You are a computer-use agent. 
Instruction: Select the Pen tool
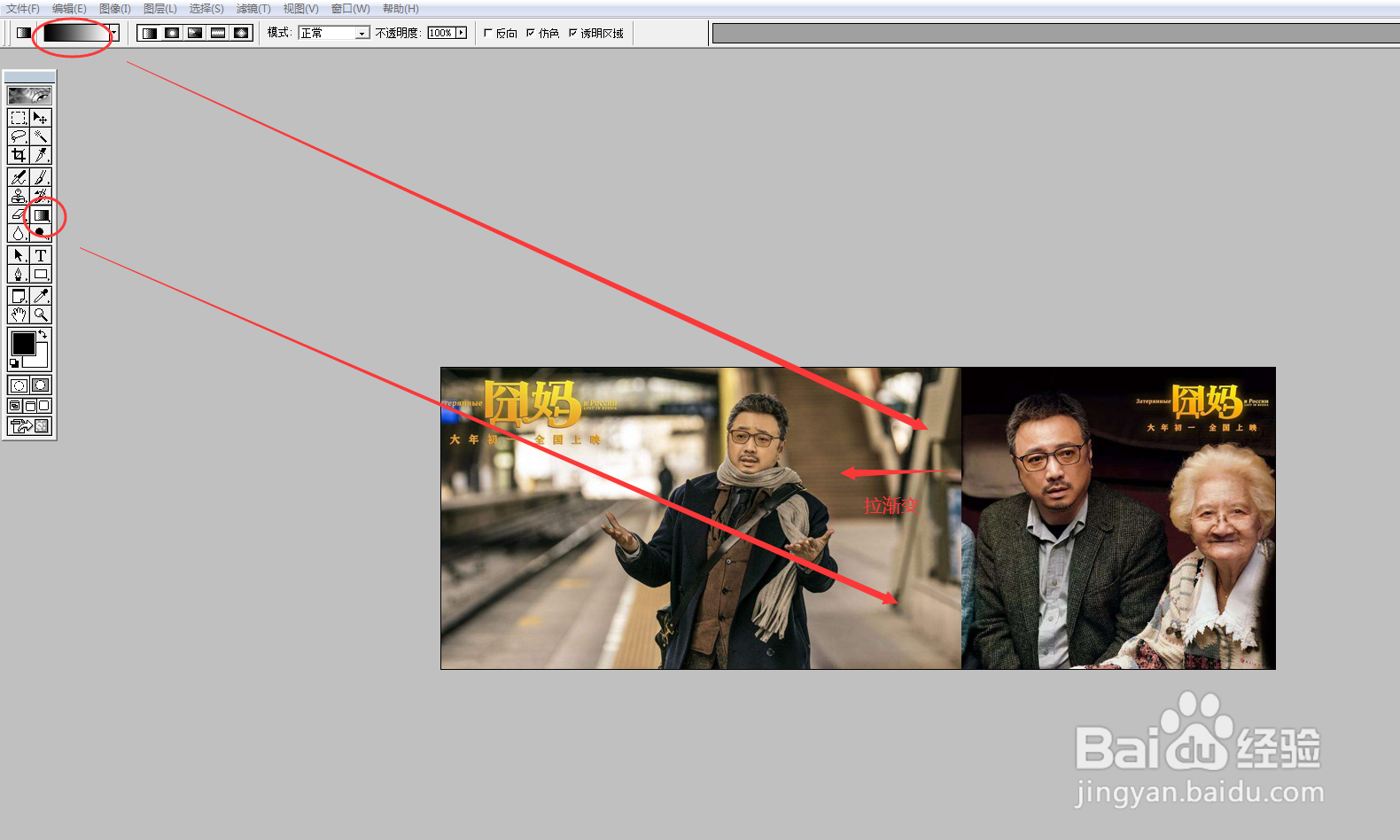tap(19, 274)
